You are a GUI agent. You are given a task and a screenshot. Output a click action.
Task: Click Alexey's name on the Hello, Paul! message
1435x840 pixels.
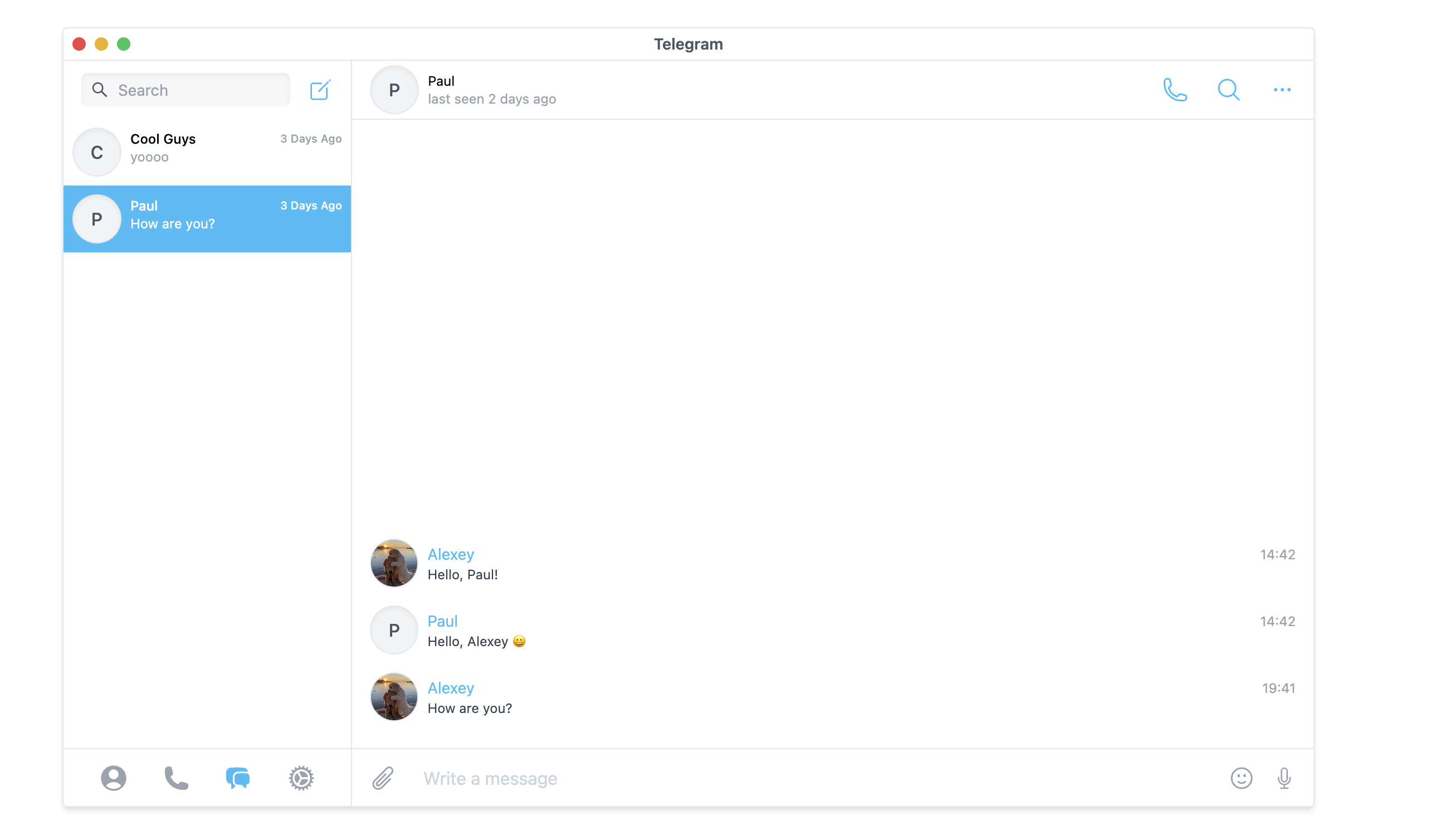pyautogui.click(x=451, y=554)
